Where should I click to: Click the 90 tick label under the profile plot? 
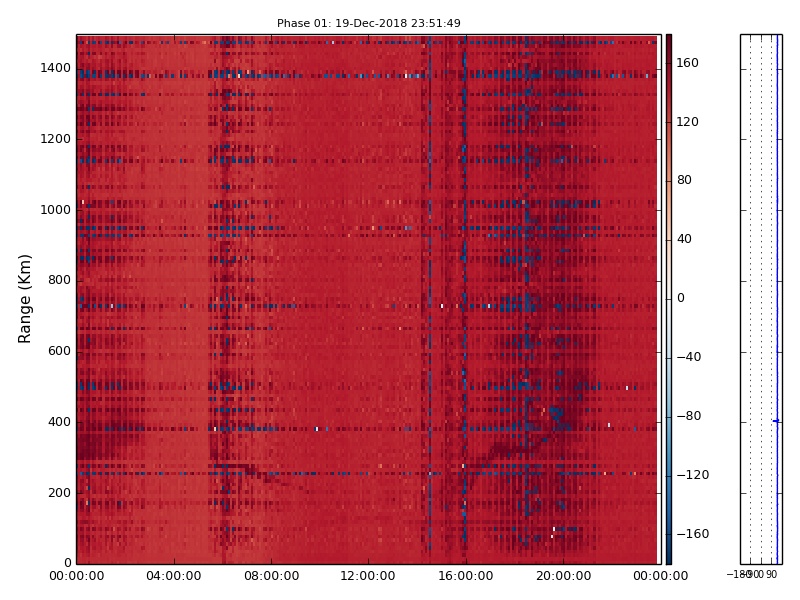click(x=771, y=574)
